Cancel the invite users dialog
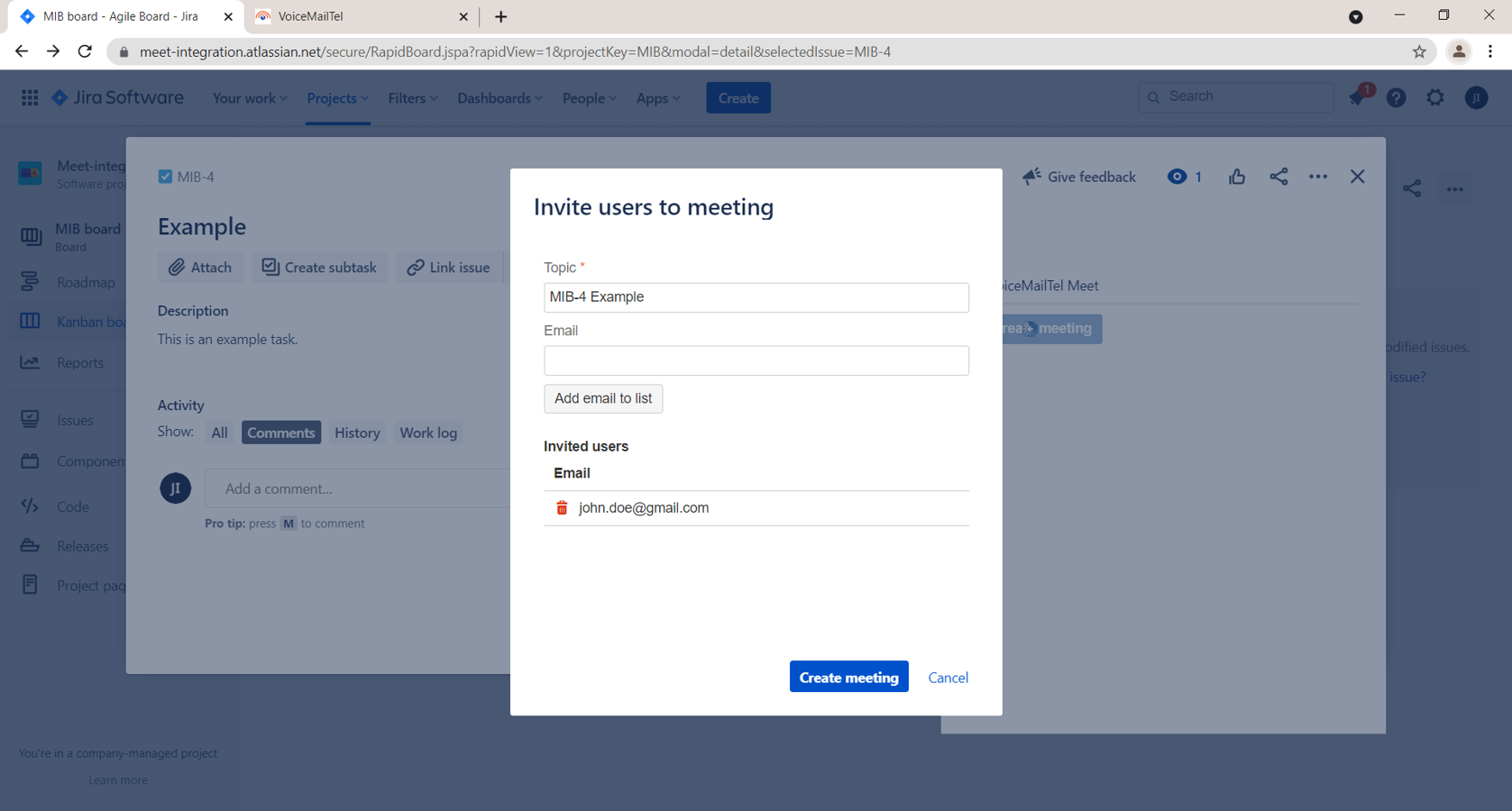The width and height of the screenshot is (1512, 811). coord(948,678)
